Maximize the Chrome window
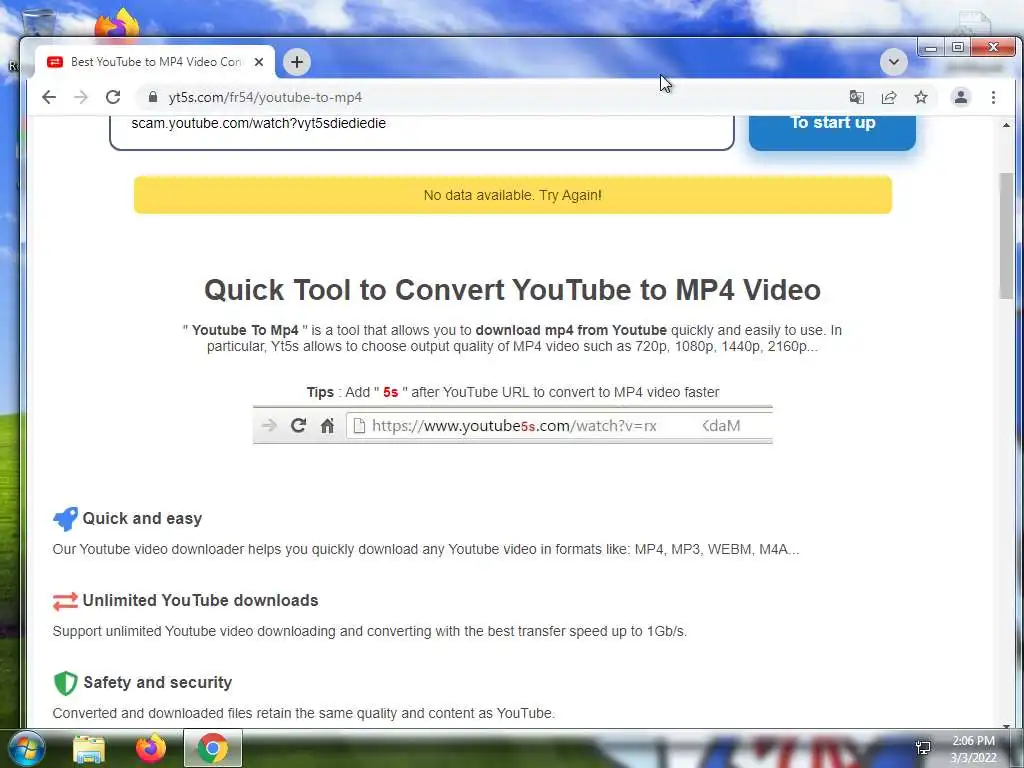Image resolution: width=1024 pixels, height=768 pixels. 957,48
